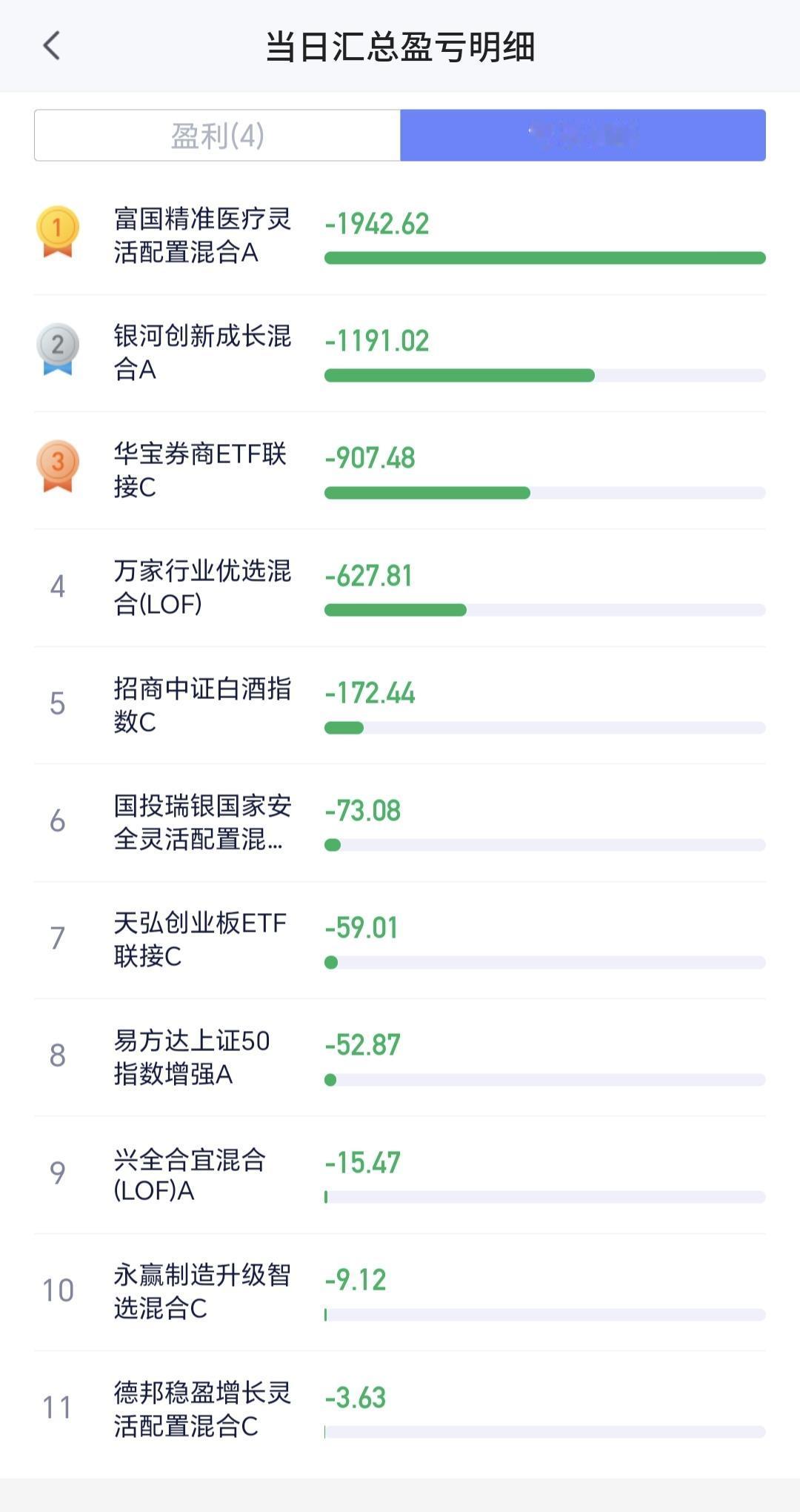Viewport: 800px width, 1512px height.
Task: Select the blue highlighted loss tab
Action: click(x=583, y=136)
